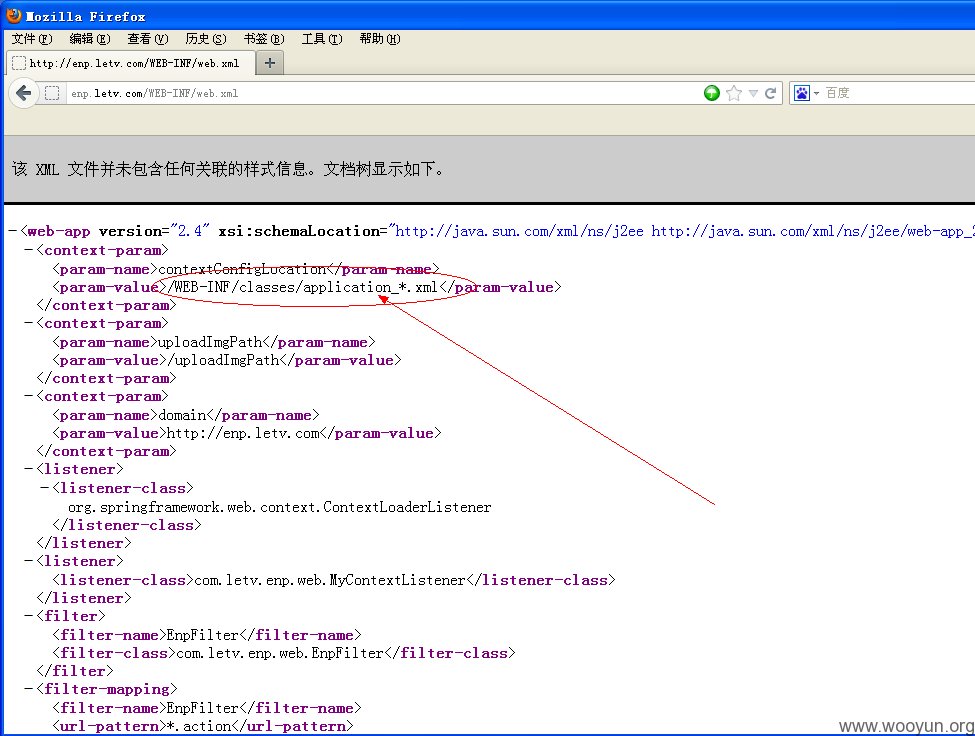The width and height of the screenshot is (975, 736).
Task: Click the version="2.4" attribute text
Action: click(x=154, y=231)
